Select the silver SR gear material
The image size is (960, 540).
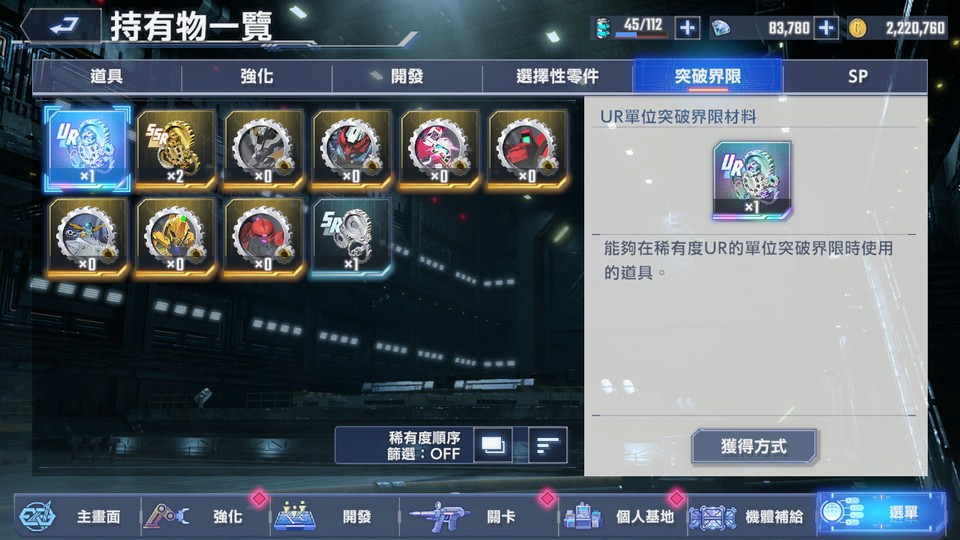351,237
